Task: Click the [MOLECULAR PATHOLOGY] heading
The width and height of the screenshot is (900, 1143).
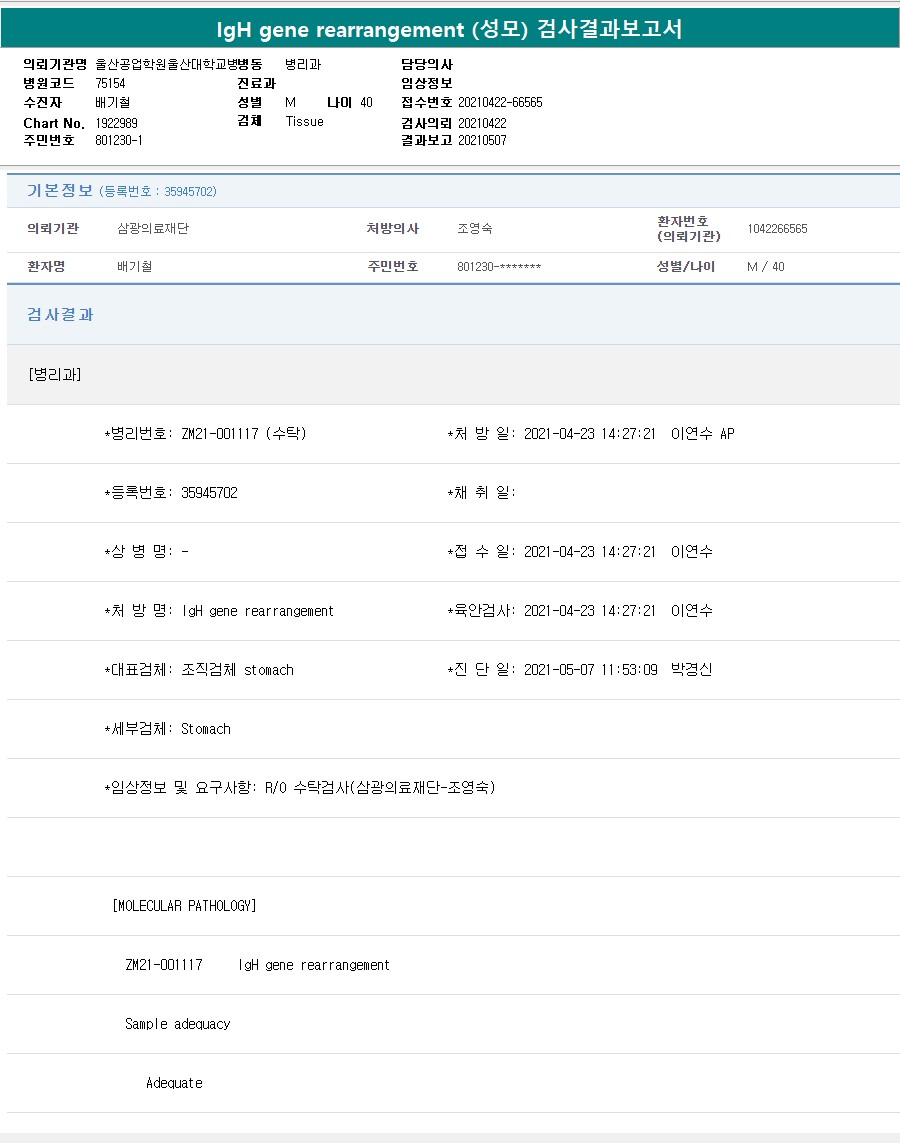Action: point(184,906)
